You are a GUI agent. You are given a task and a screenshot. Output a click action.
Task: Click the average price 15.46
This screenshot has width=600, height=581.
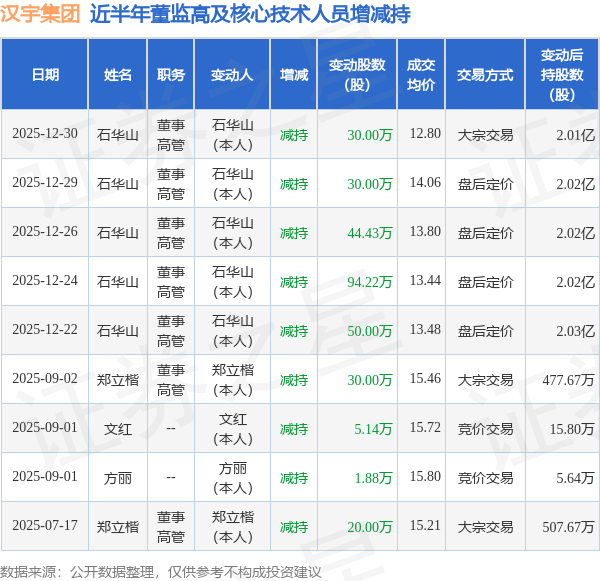click(x=425, y=379)
